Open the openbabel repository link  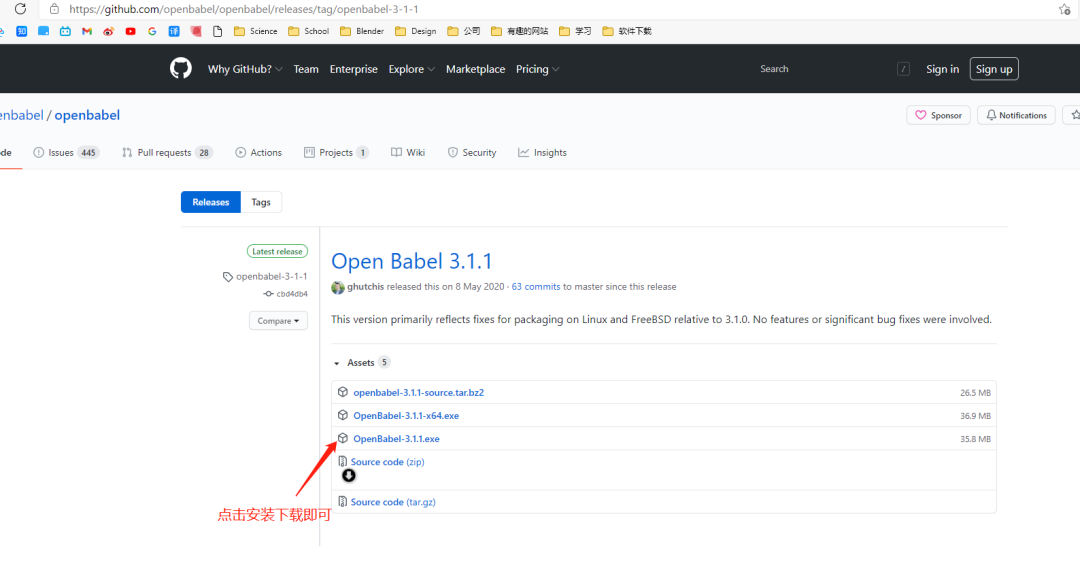click(x=87, y=115)
